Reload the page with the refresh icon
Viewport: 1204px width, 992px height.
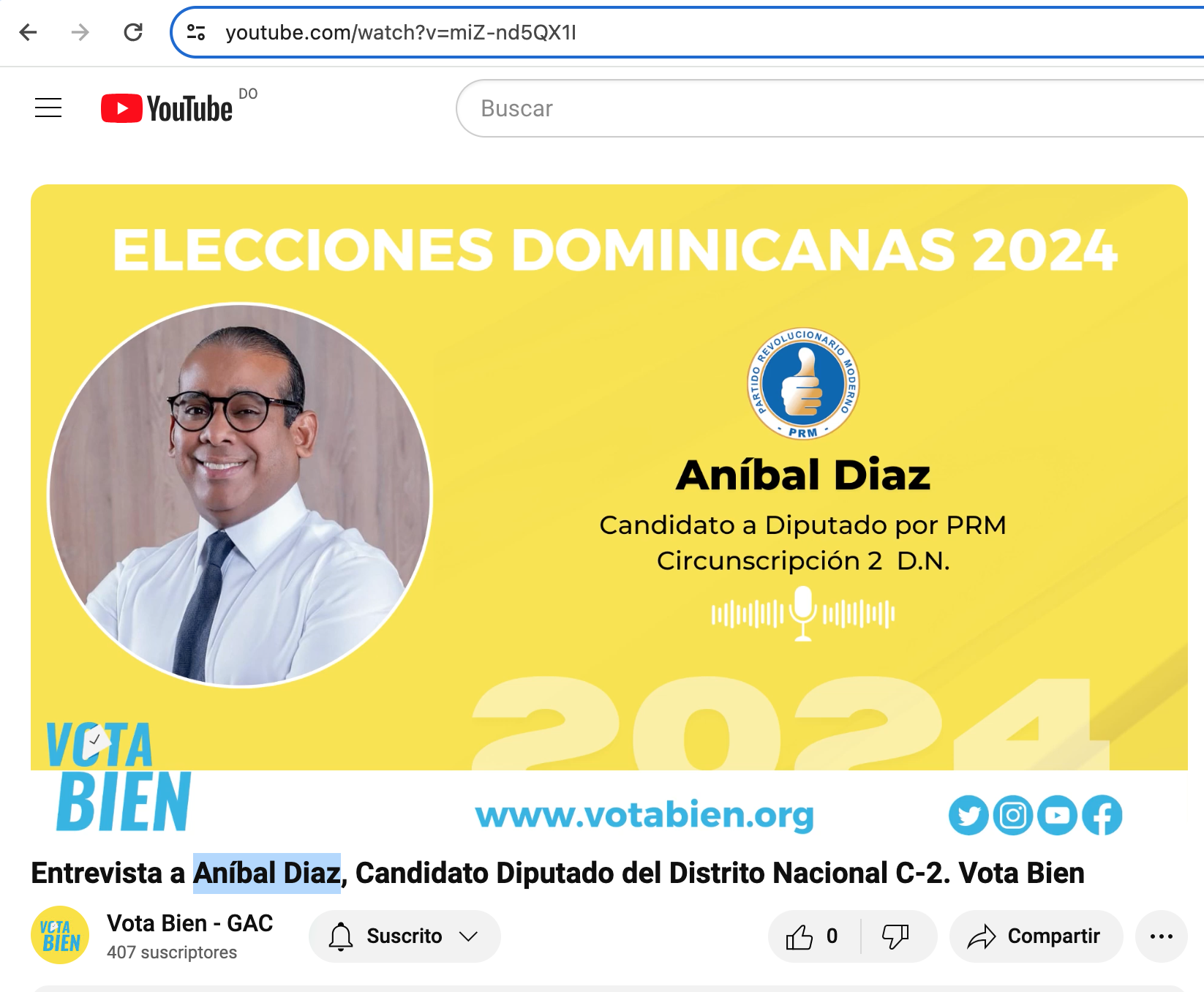click(x=133, y=32)
